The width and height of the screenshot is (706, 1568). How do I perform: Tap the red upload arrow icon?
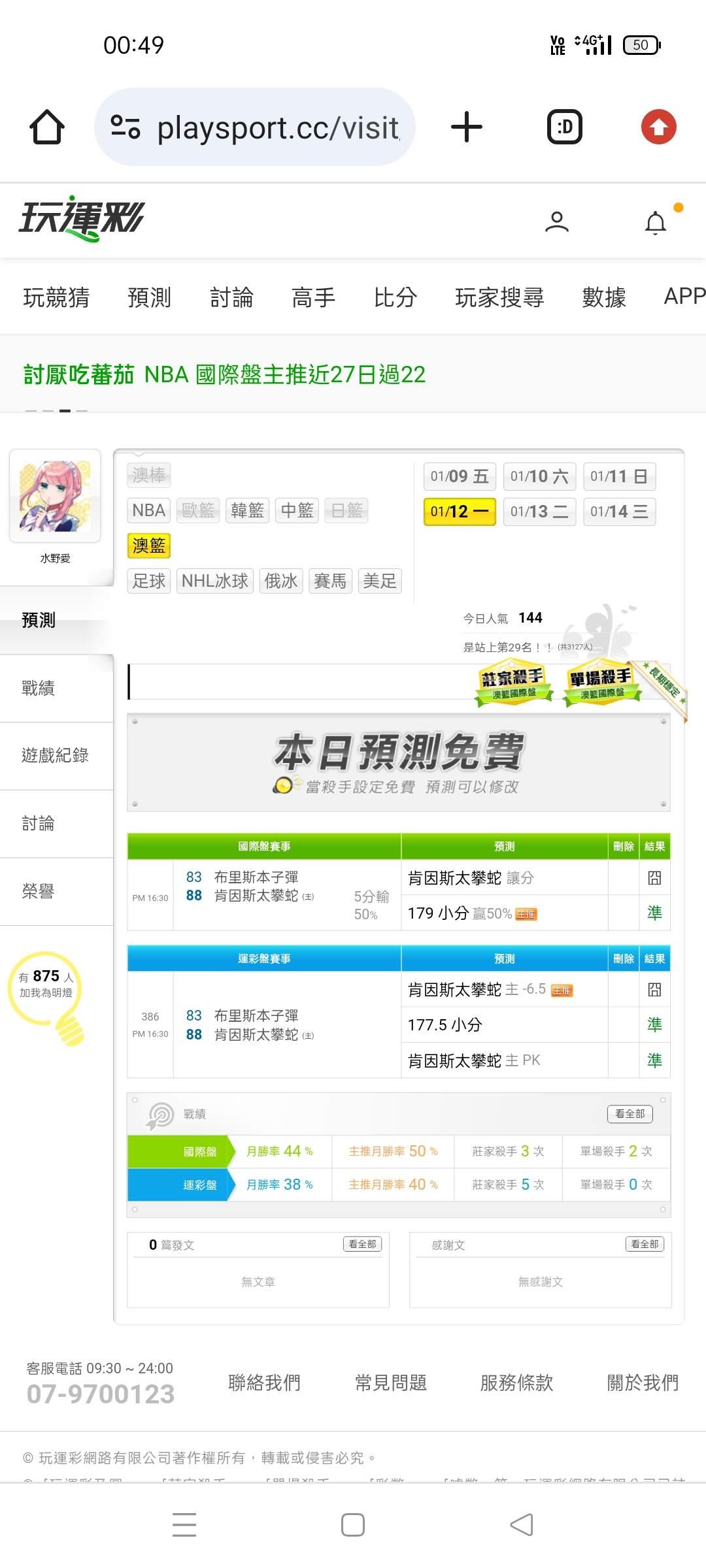coord(658,127)
